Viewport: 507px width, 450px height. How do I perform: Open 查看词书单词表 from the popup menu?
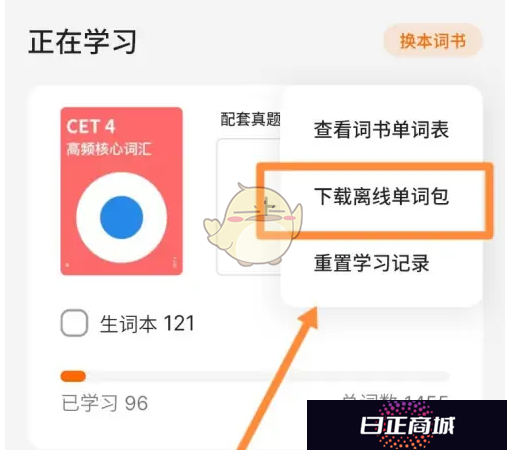click(381, 130)
